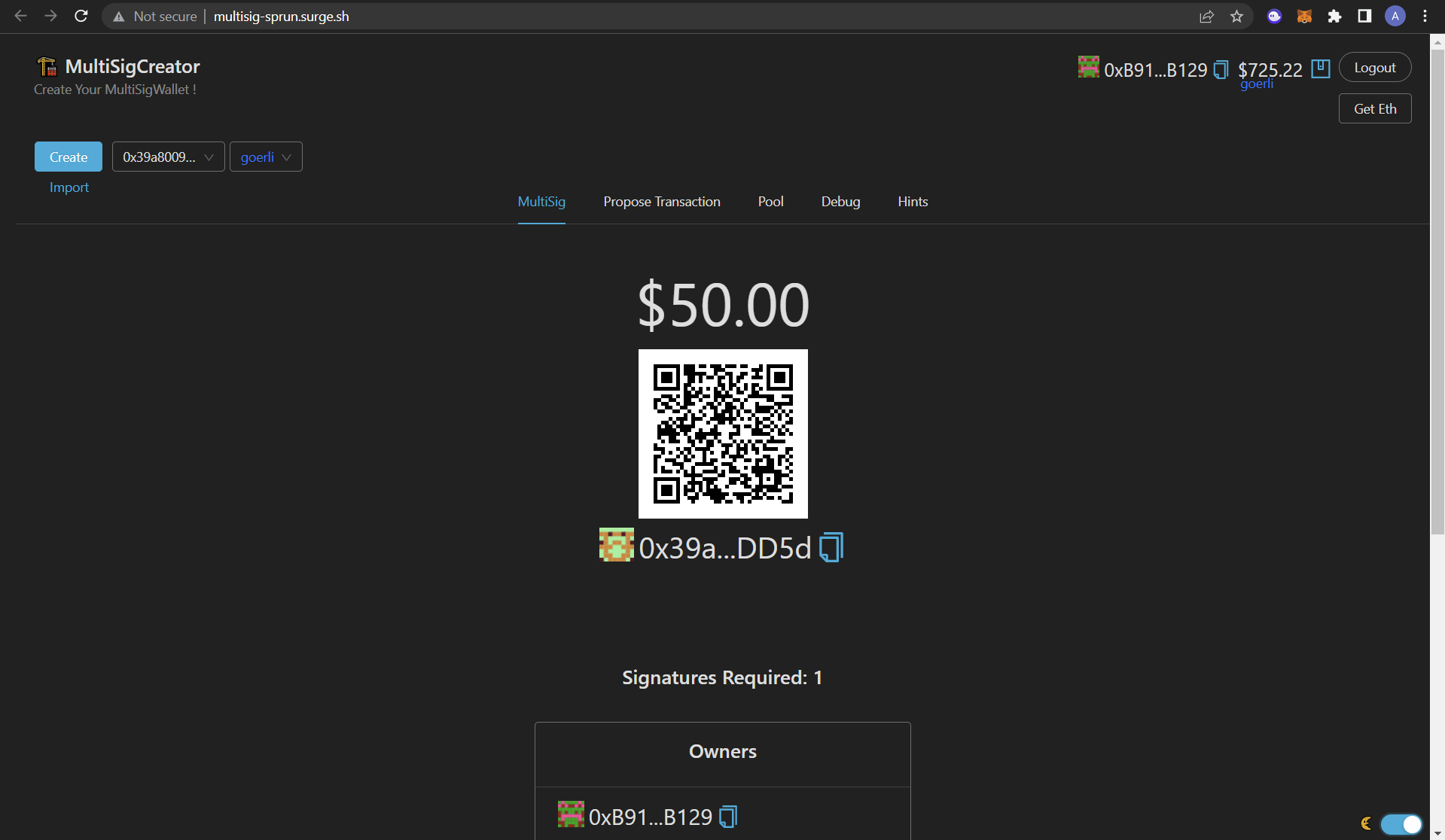Open the Debug tab
Image resolution: width=1445 pixels, height=840 pixels.
click(x=840, y=201)
